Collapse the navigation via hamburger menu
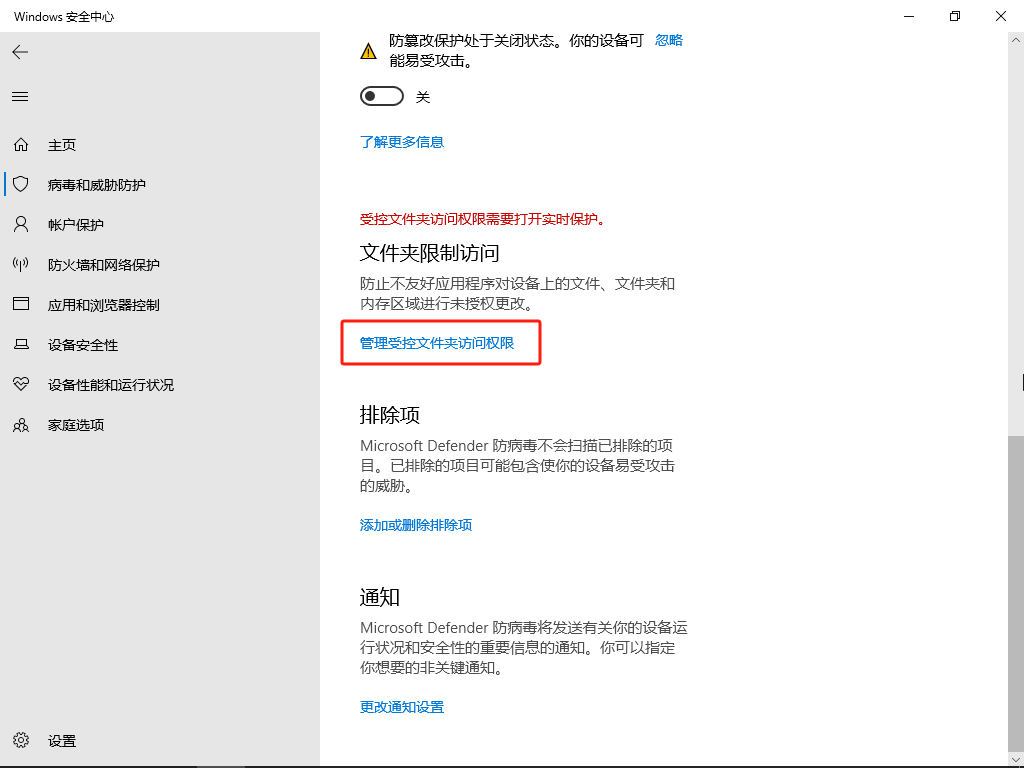 click(x=19, y=96)
